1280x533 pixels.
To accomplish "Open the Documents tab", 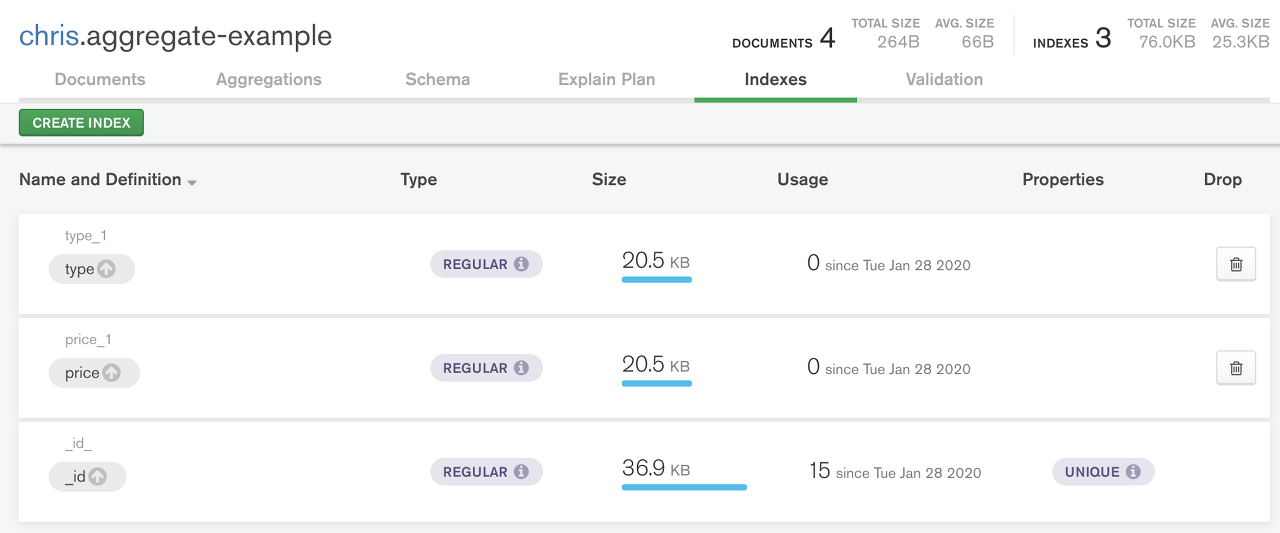I will (x=100, y=79).
